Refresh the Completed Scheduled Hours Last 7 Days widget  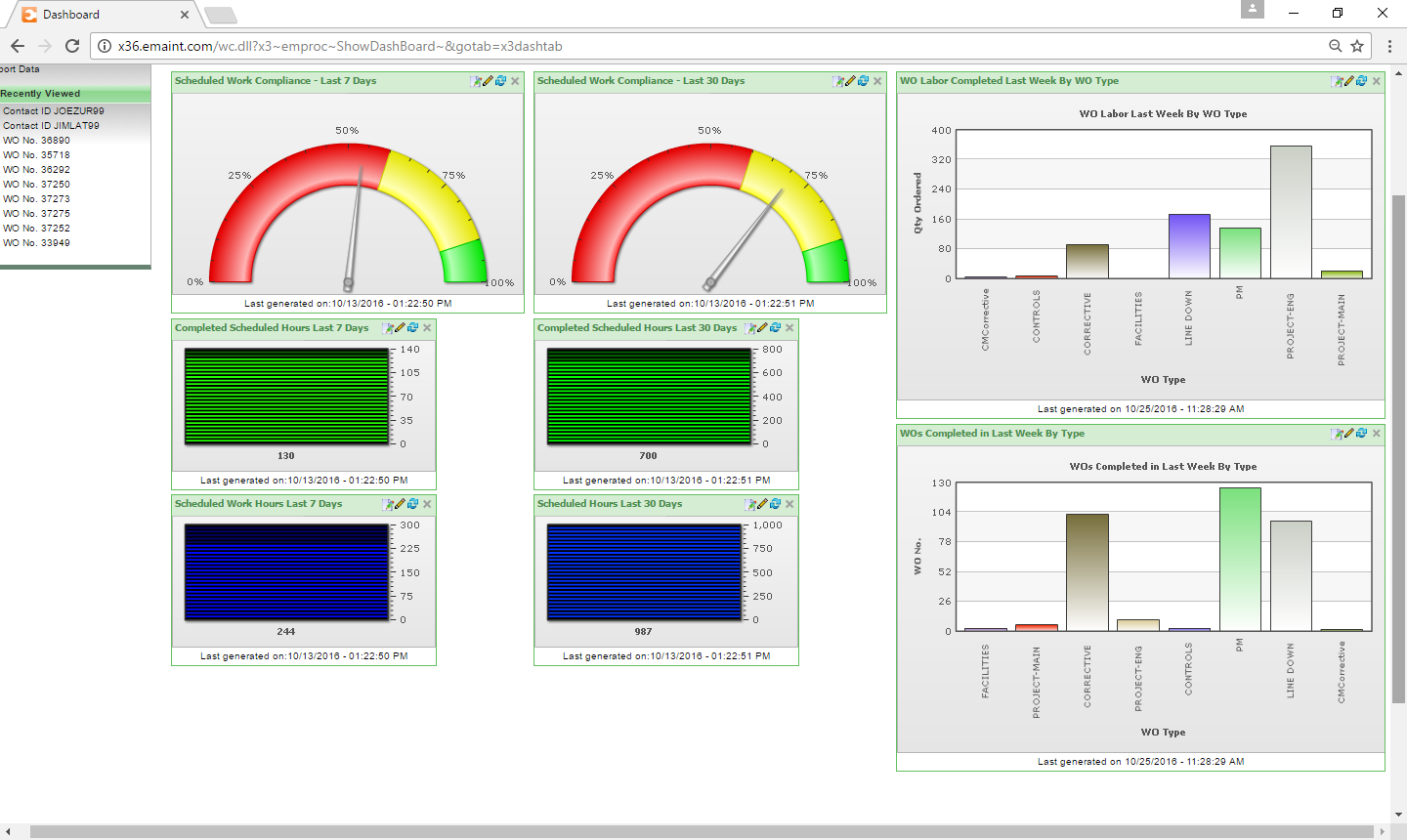coord(413,328)
